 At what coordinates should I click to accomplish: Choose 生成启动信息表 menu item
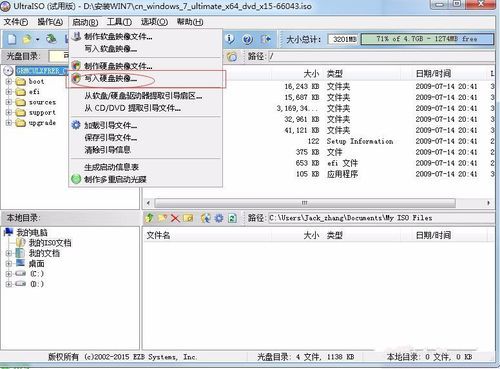[x=146, y=167]
